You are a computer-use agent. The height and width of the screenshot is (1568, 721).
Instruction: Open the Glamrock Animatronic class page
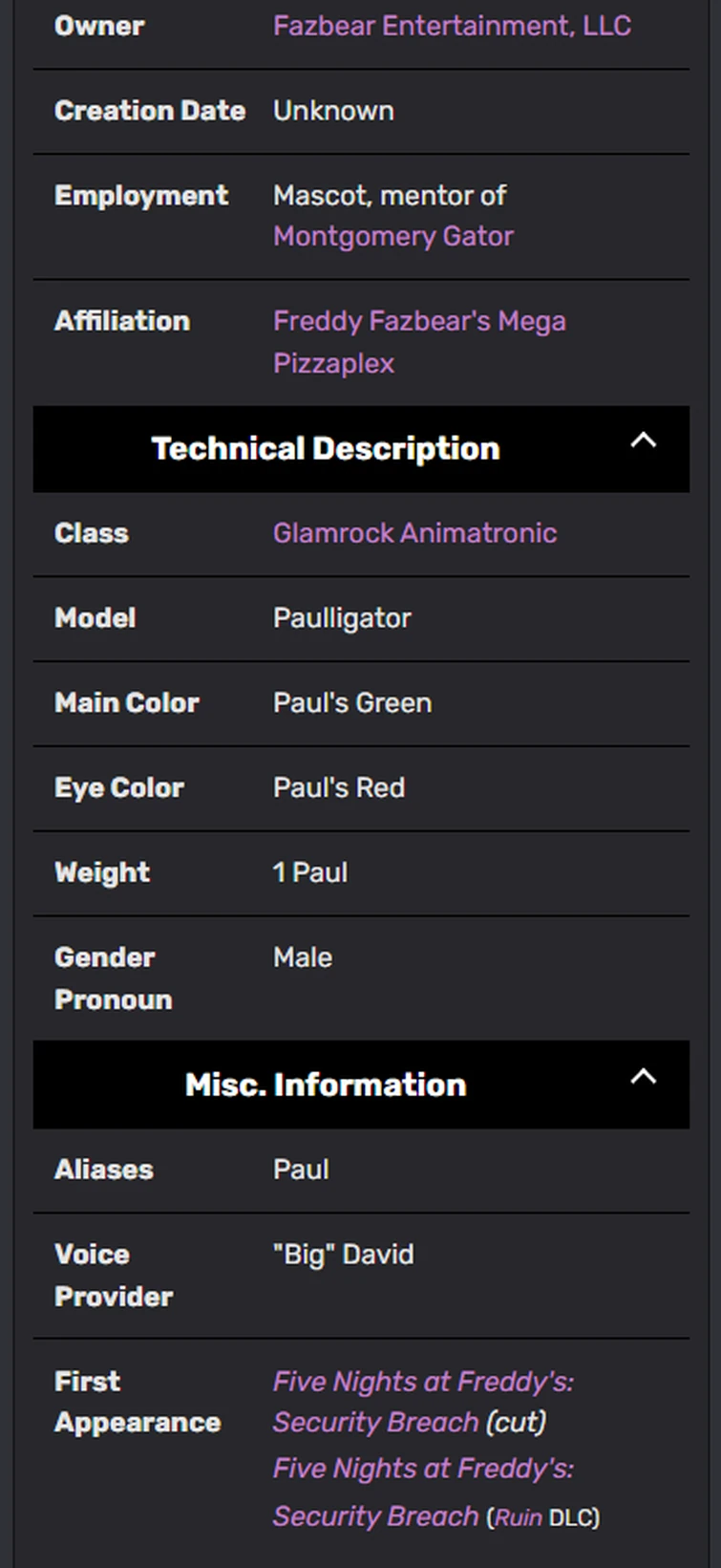(x=414, y=533)
